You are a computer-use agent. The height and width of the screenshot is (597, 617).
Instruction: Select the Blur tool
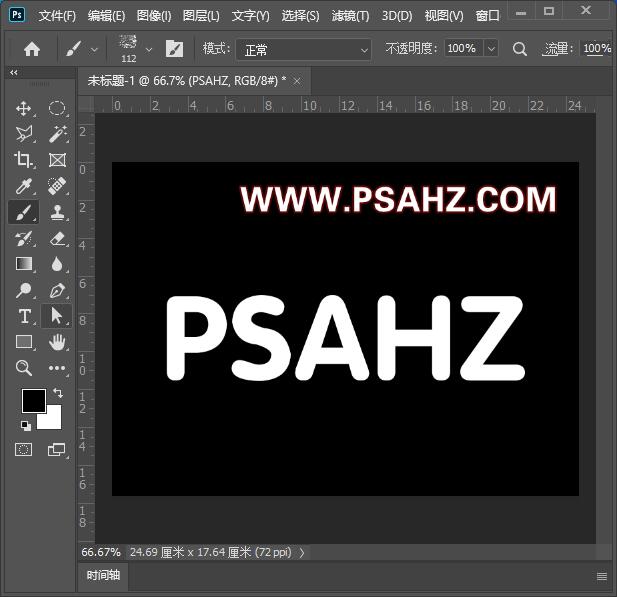click(57, 264)
